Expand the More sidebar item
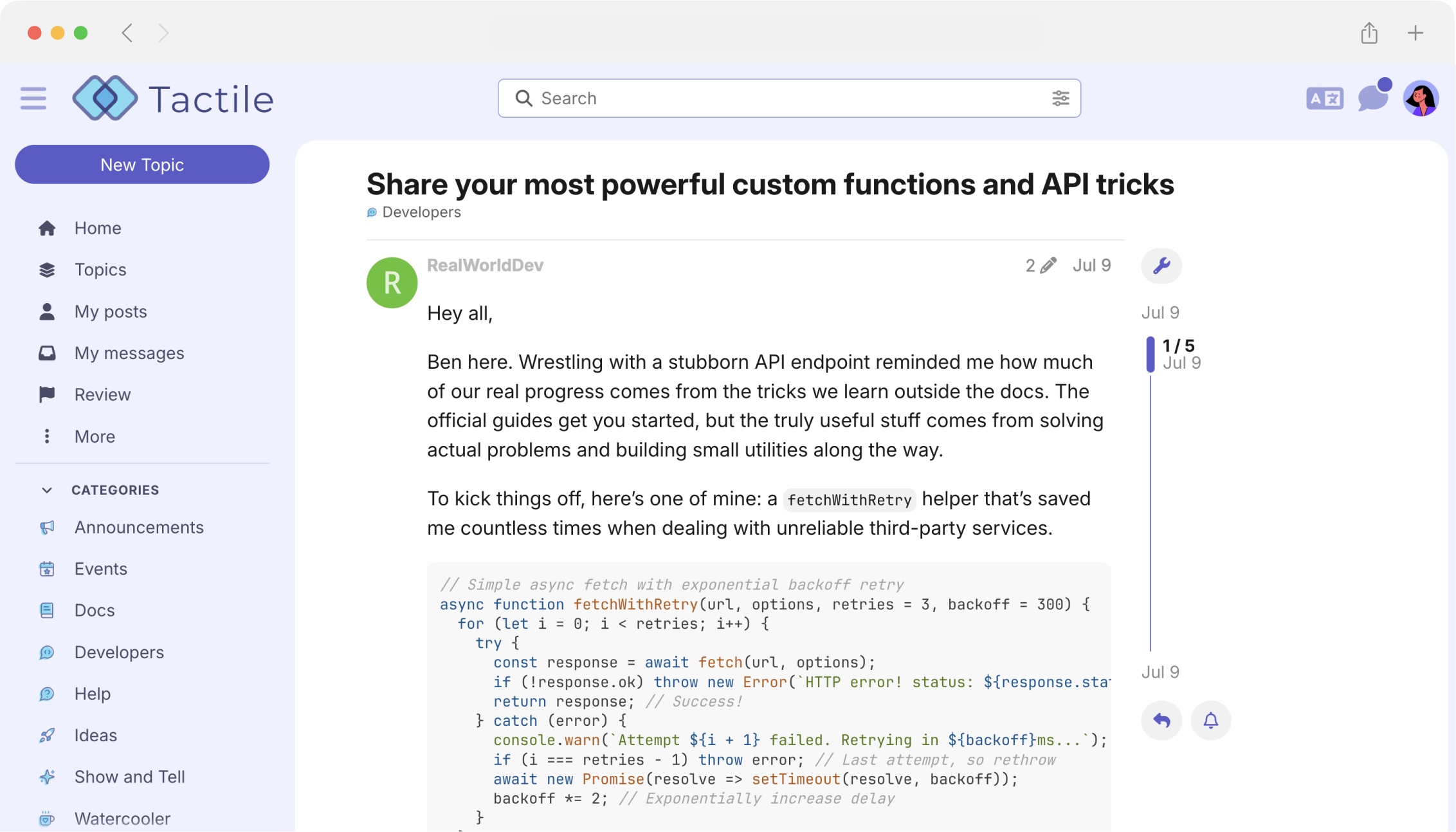The height and width of the screenshot is (832, 1456). (95, 436)
